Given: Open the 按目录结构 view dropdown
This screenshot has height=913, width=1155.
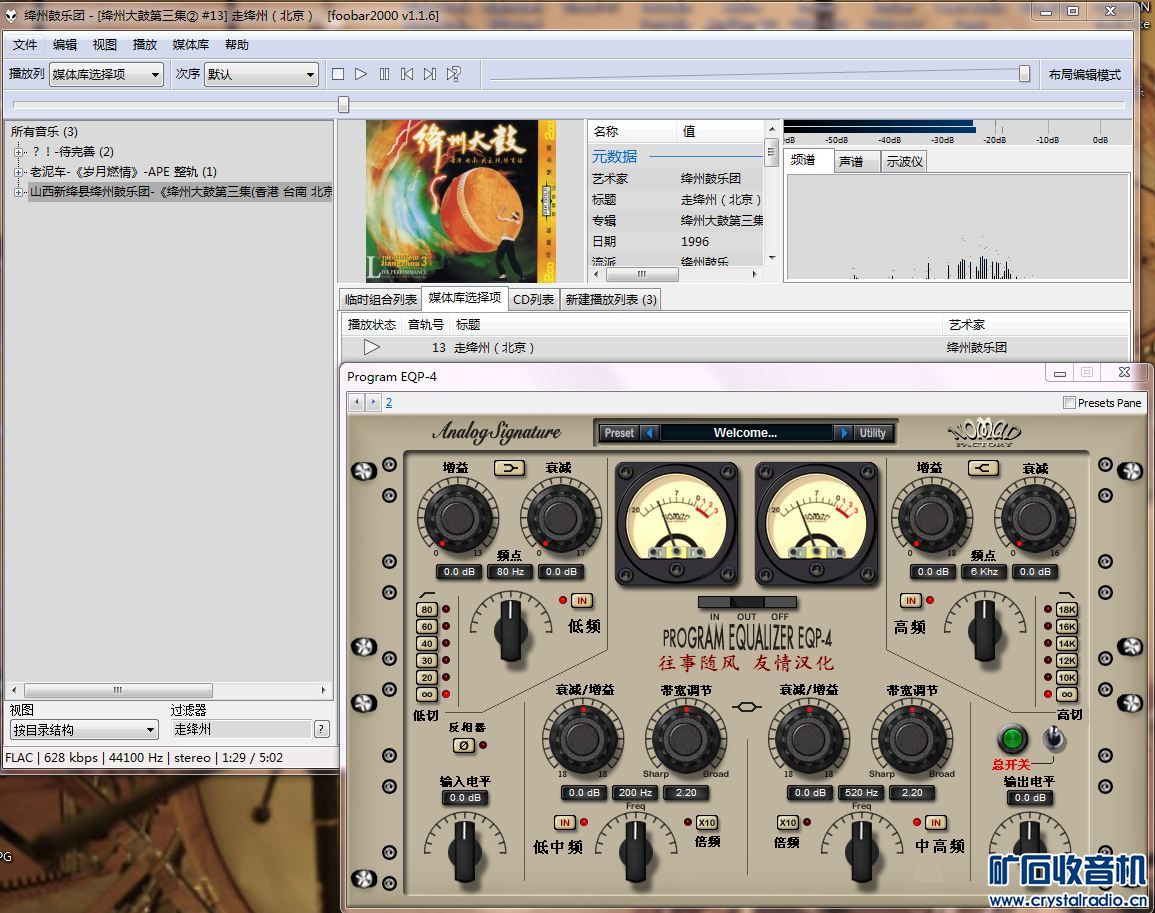Looking at the screenshot, I should point(84,730).
